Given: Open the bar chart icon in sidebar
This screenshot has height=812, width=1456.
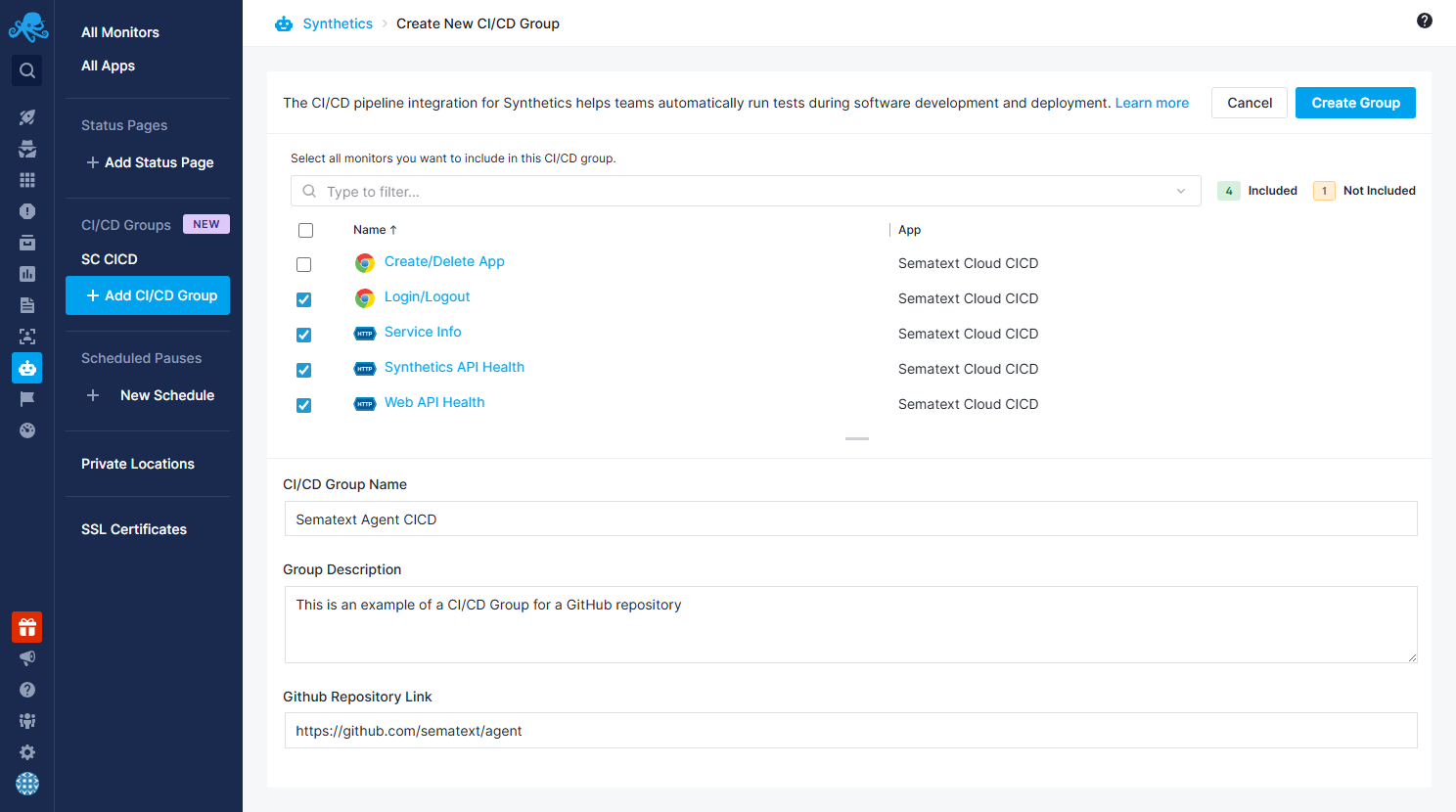Looking at the screenshot, I should 27,274.
